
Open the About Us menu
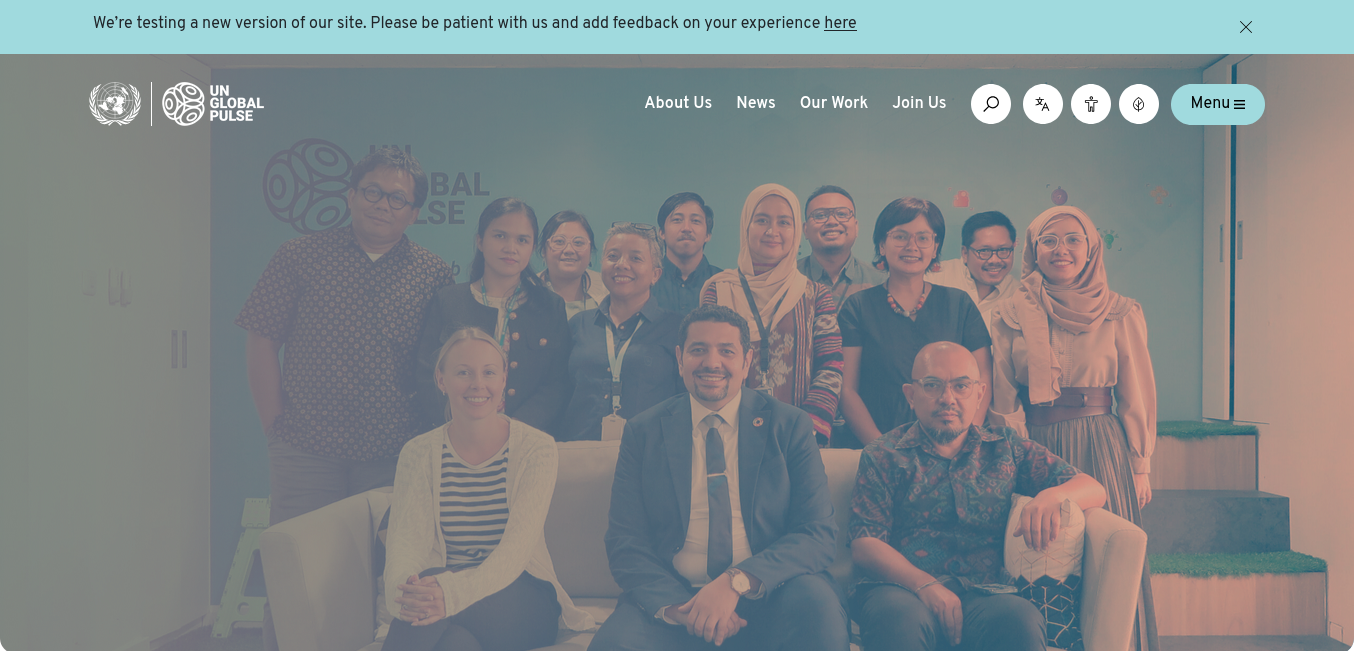click(x=678, y=103)
